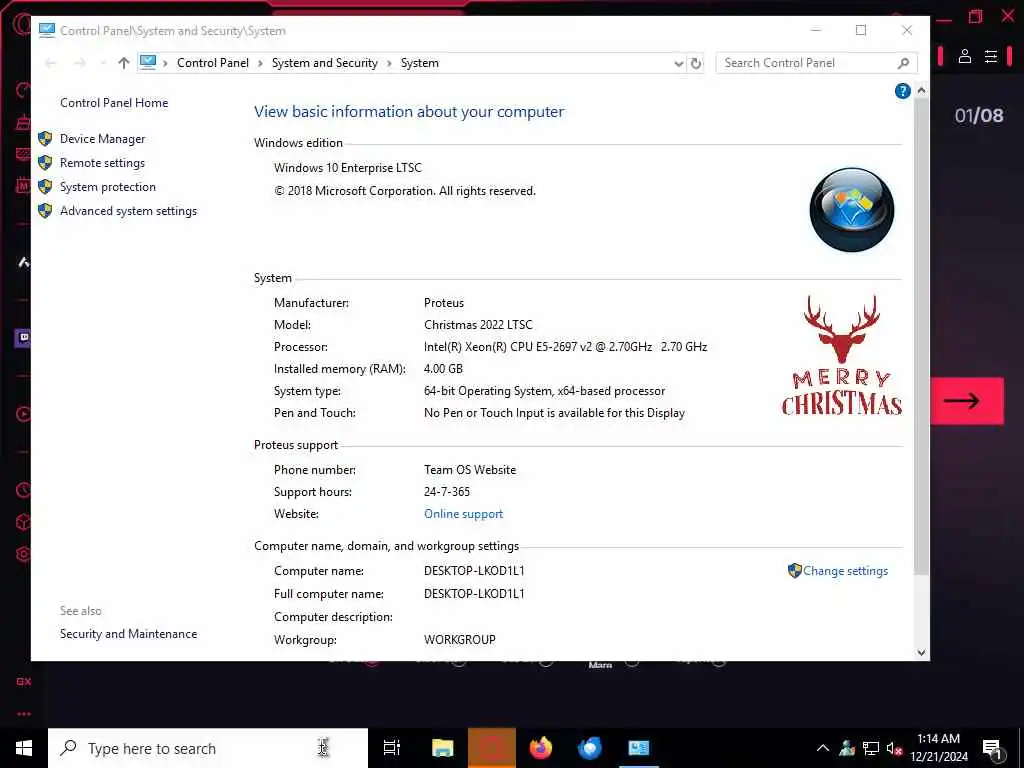The image size is (1024, 768).
Task: Show hidden system tray icons
Action: 823,748
